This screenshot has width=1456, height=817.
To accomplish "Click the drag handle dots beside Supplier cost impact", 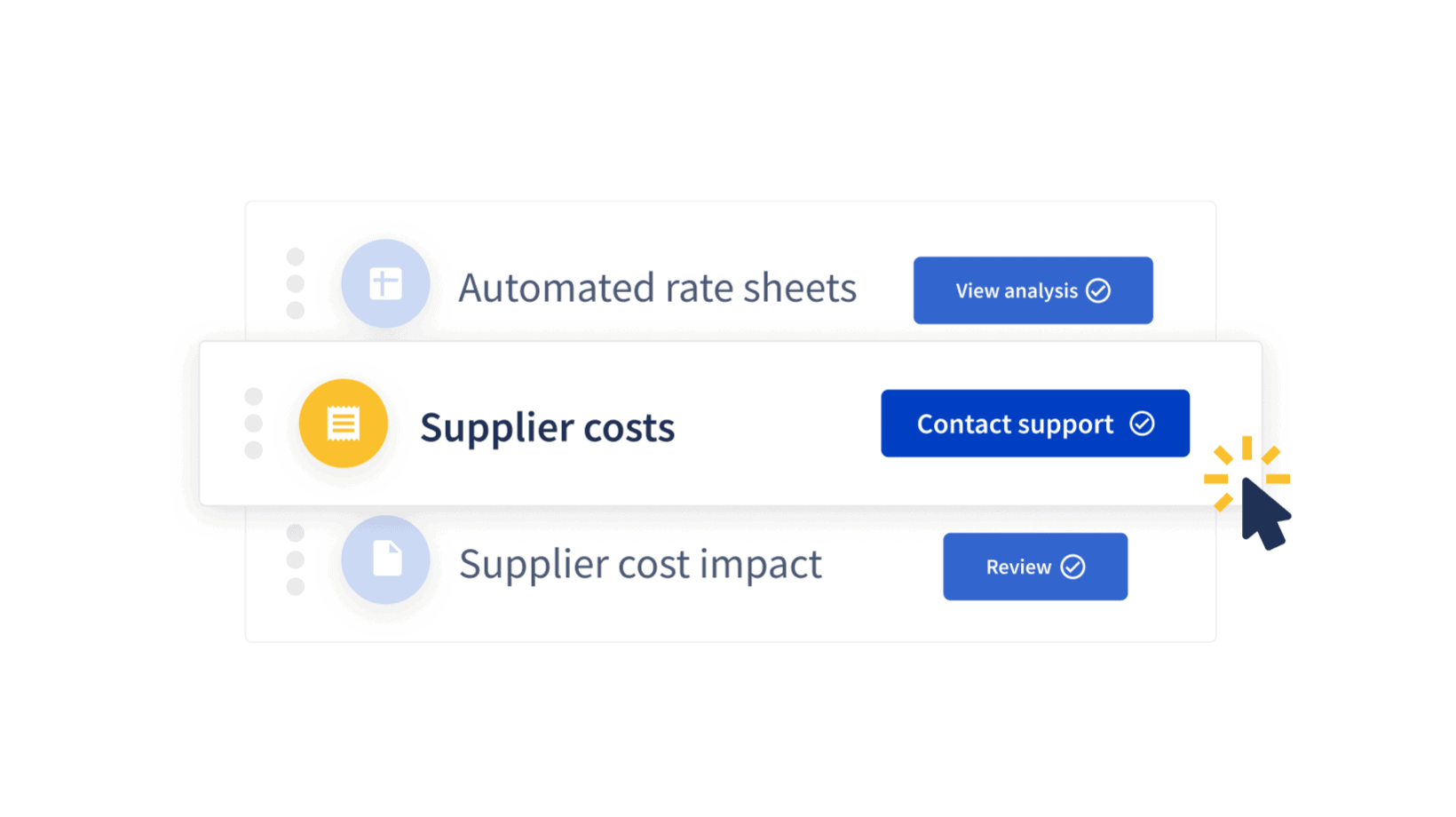I will [296, 559].
